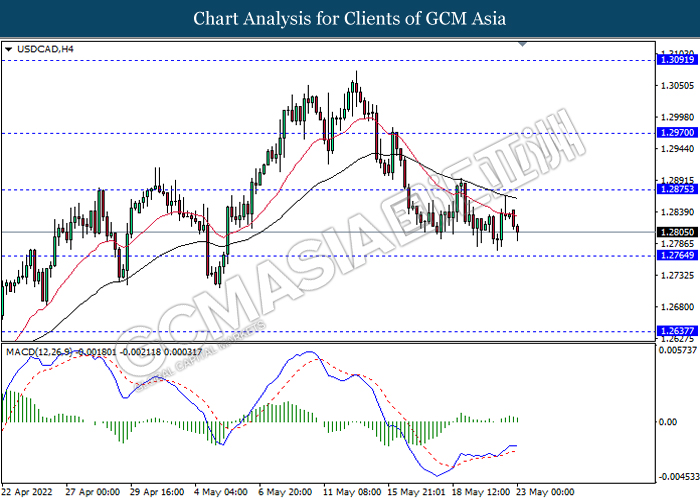This screenshot has width=700, height=500.
Task: Select the 1.27649 support level label
Action: pyautogui.click(x=677, y=255)
